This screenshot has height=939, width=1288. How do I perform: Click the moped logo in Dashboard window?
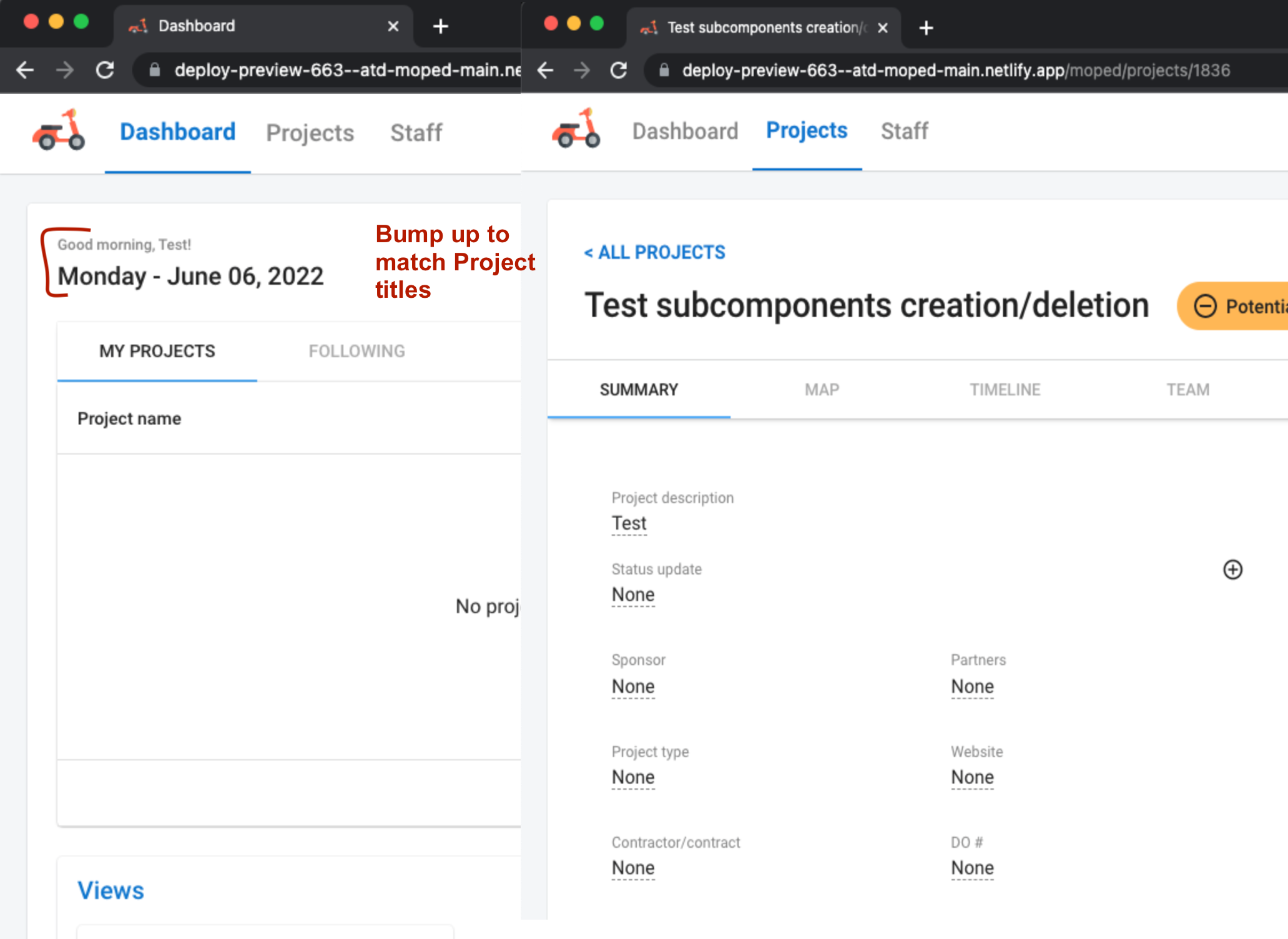(x=59, y=130)
